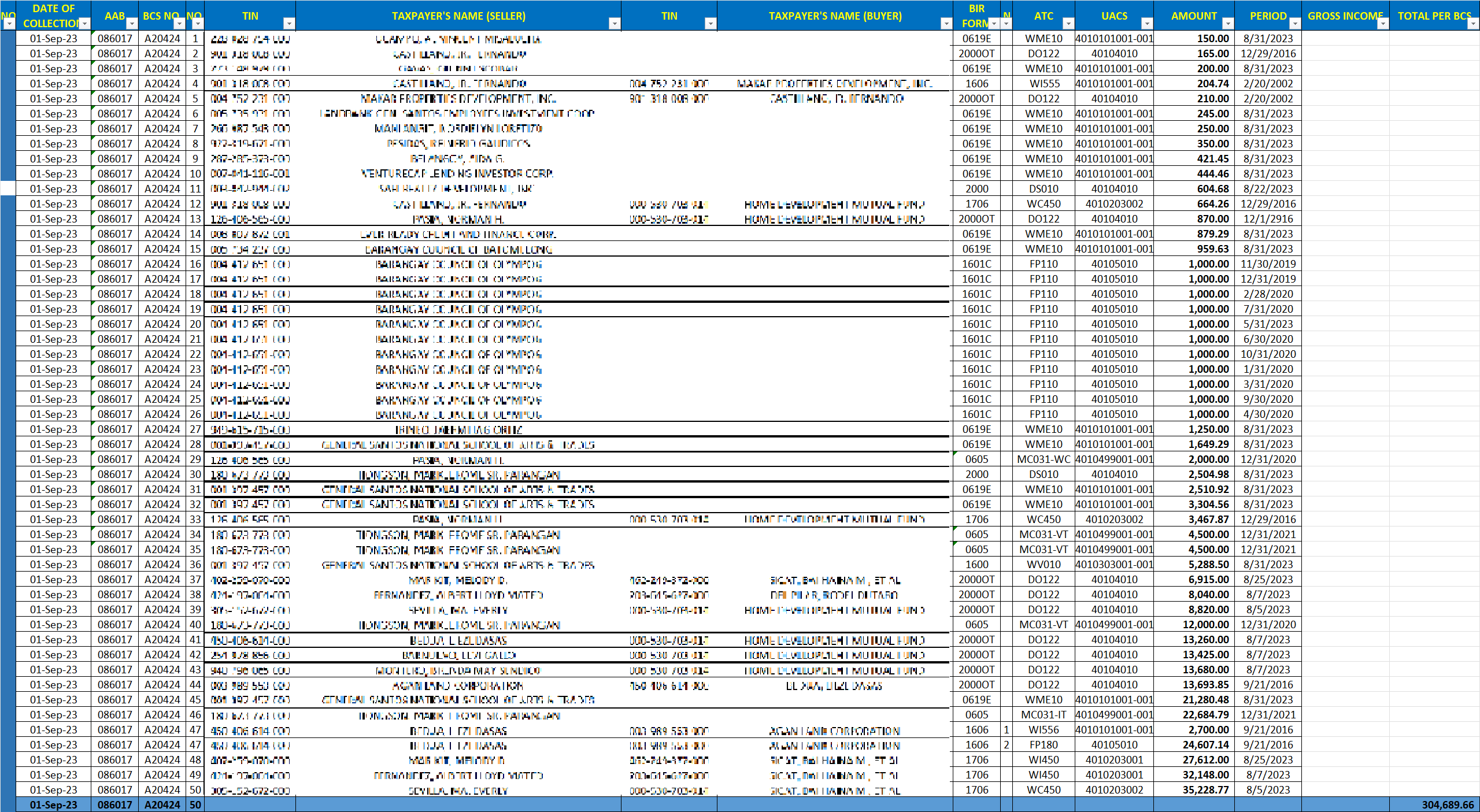Select the period cell dated 12/1/2916
Image resolution: width=1480 pixels, height=812 pixels.
pyautogui.click(x=1268, y=219)
